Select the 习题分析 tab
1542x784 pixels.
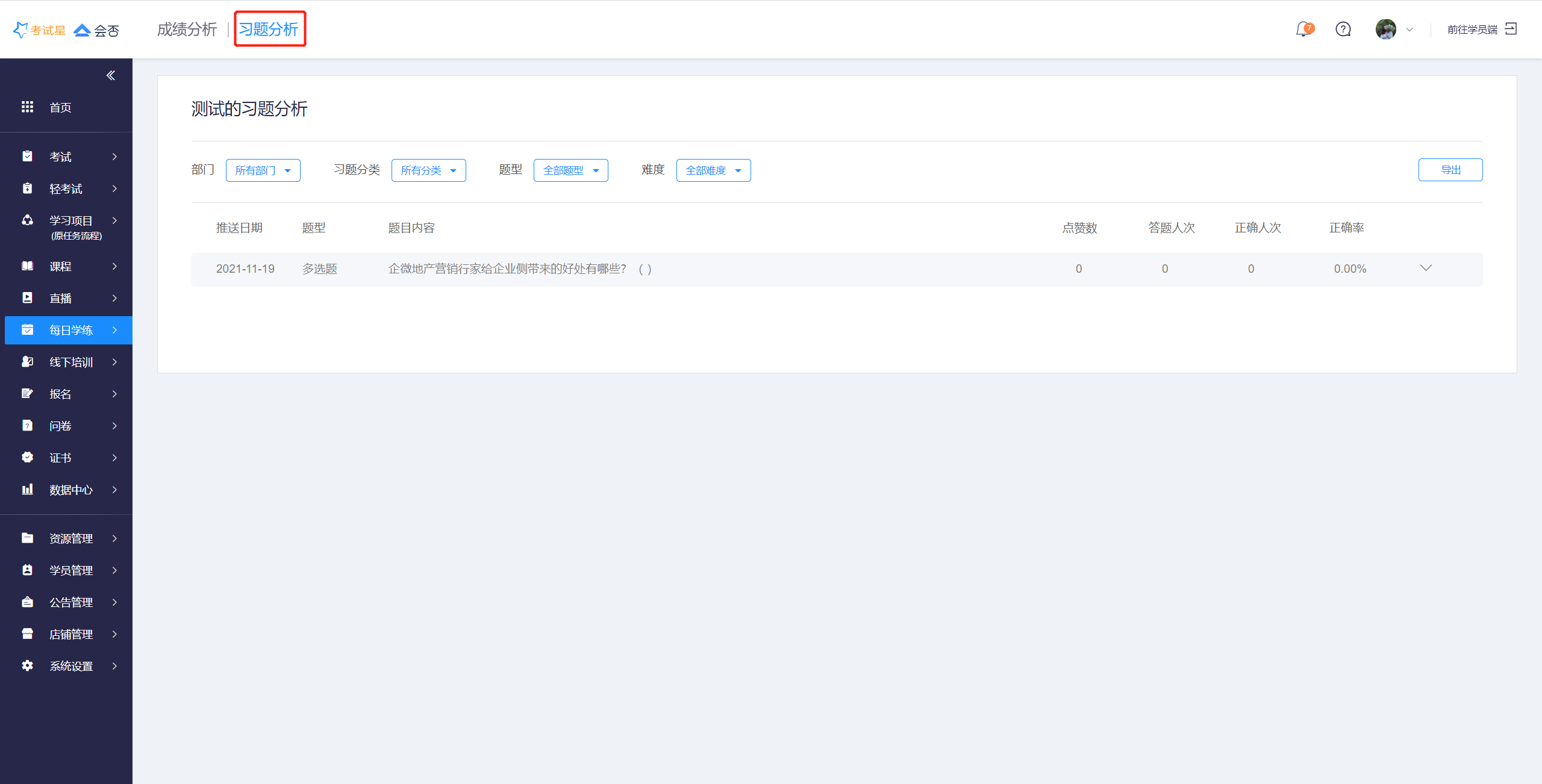[x=269, y=30]
